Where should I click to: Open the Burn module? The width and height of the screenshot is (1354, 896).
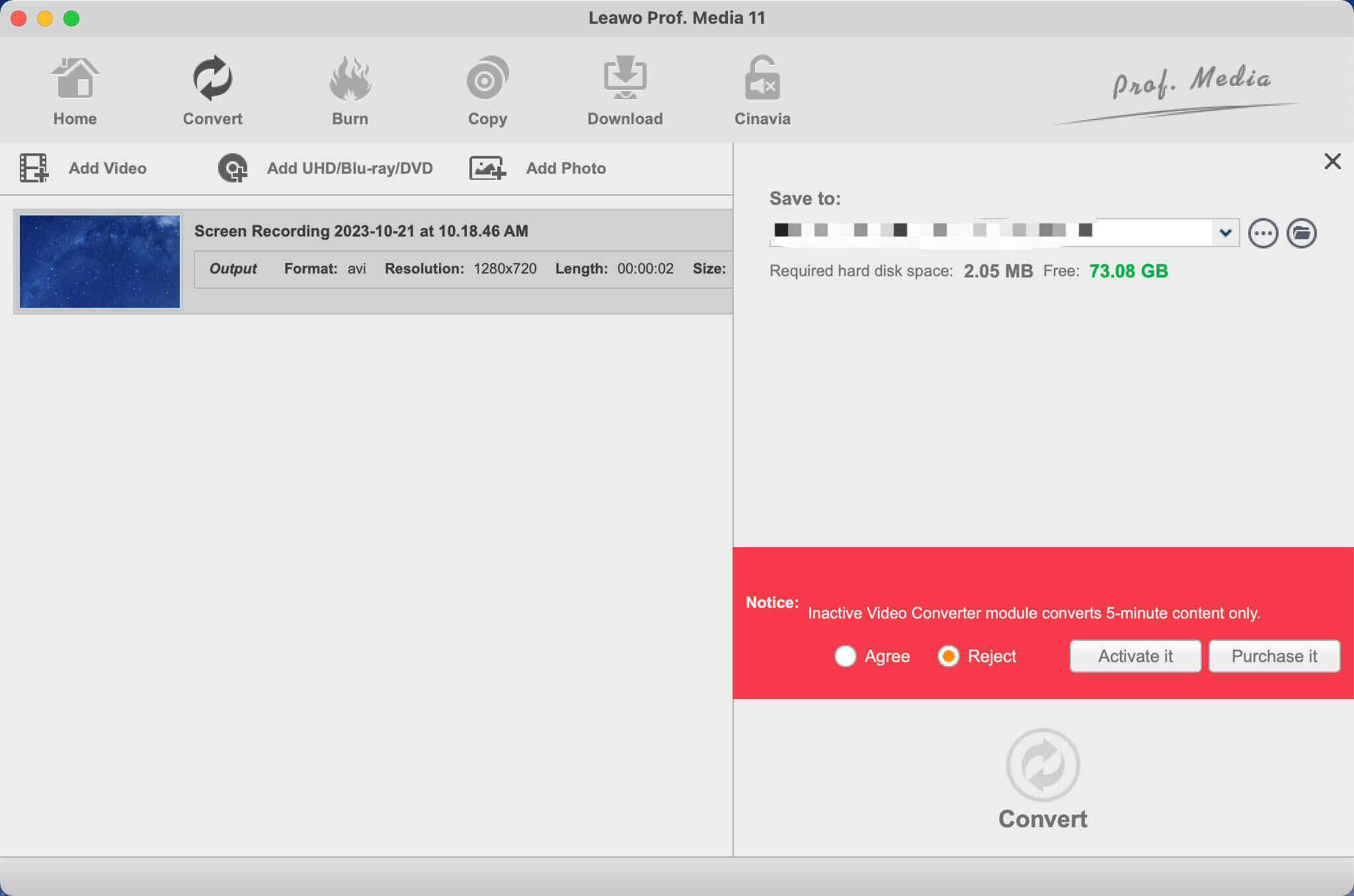click(x=350, y=89)
